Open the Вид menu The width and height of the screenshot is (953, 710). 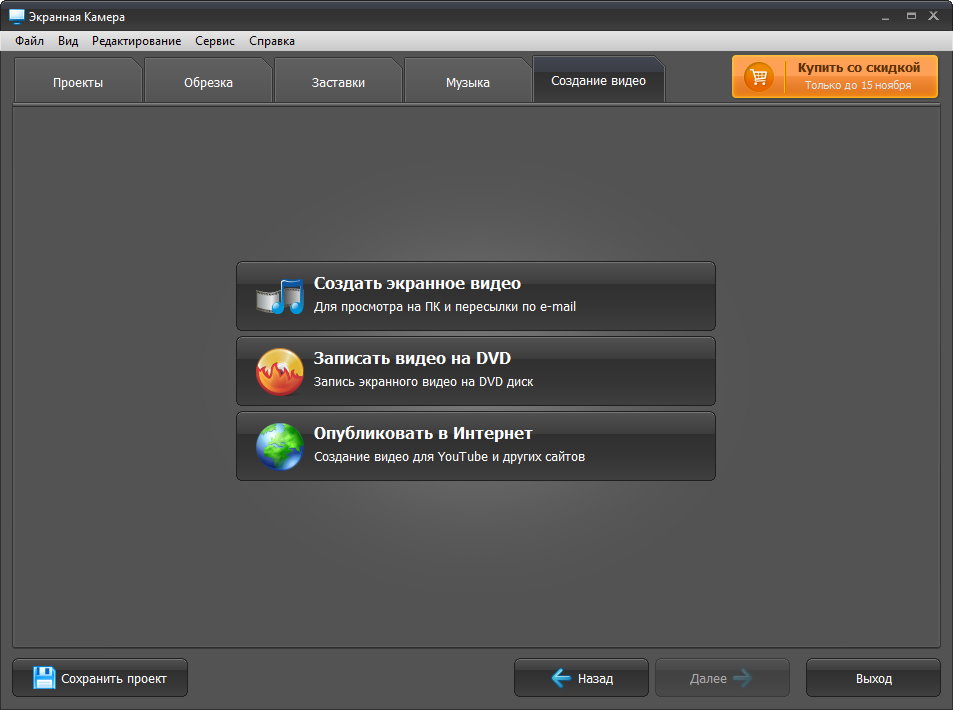(68, 41)
